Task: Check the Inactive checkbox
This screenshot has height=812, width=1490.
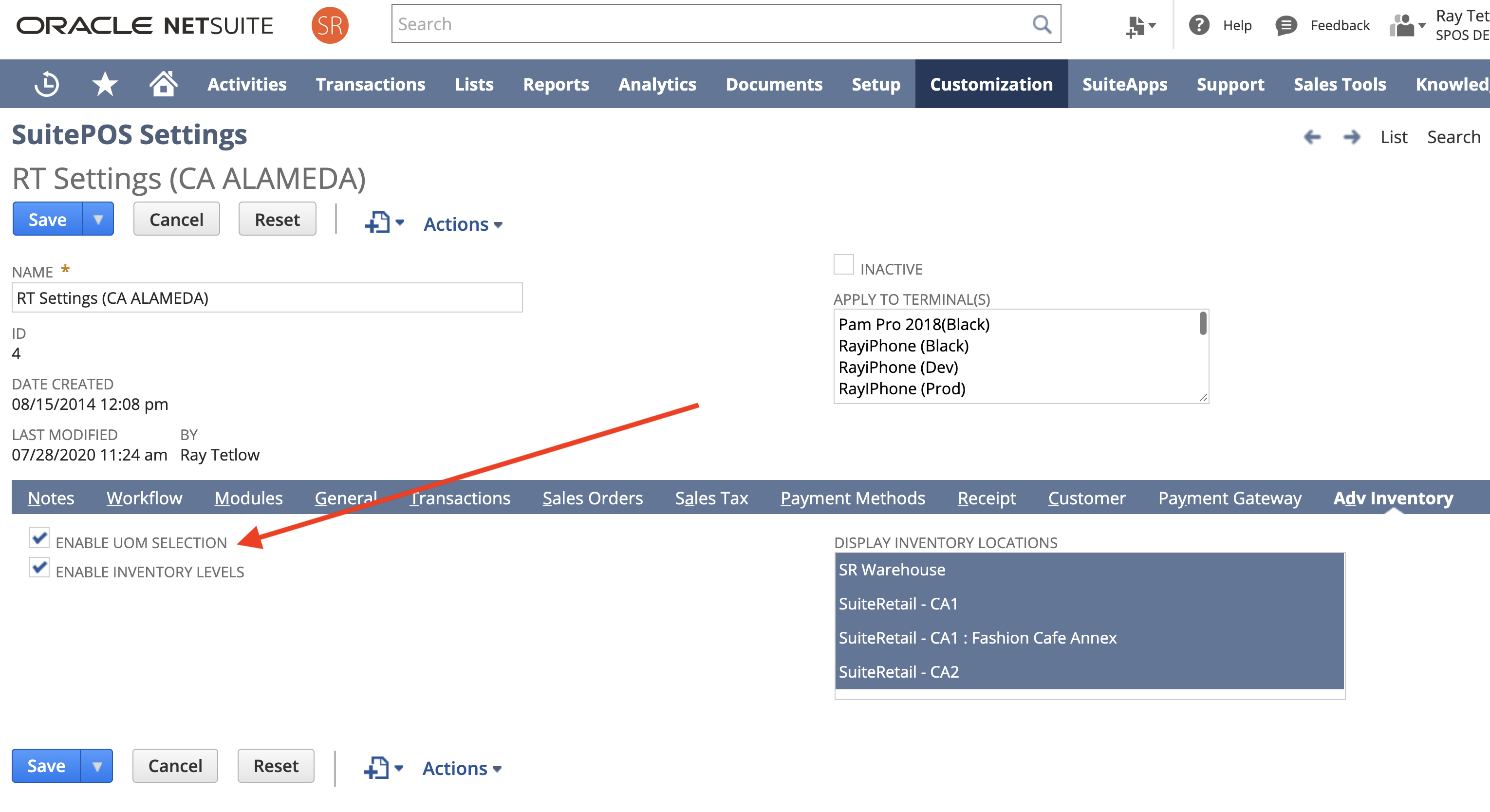Action: click(843, 265)
